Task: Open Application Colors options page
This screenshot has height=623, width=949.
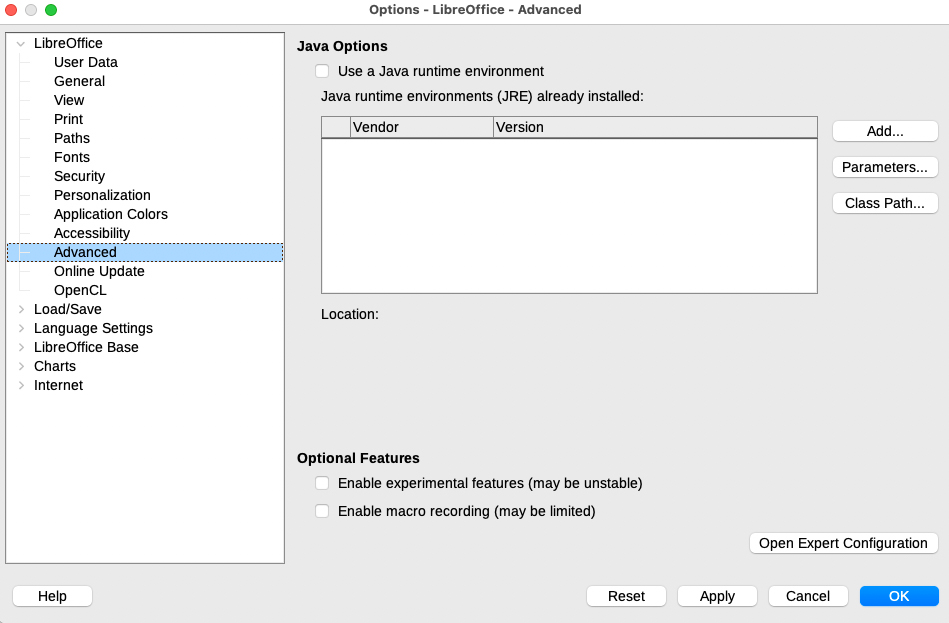Action: click(111, 214)
